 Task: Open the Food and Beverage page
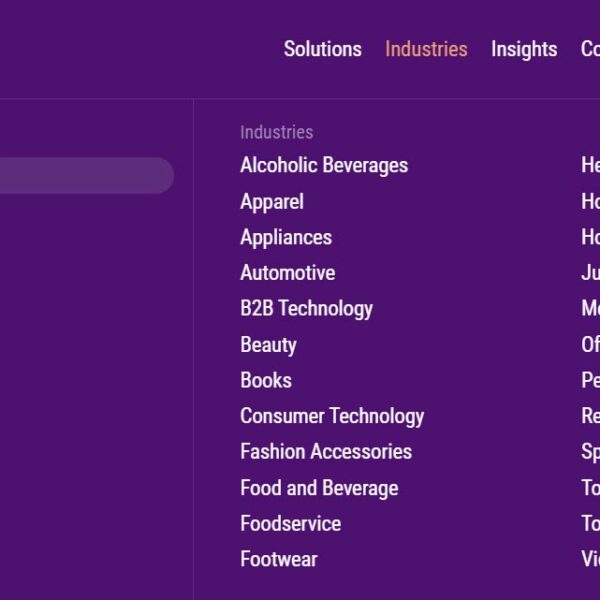pos(319,489)
